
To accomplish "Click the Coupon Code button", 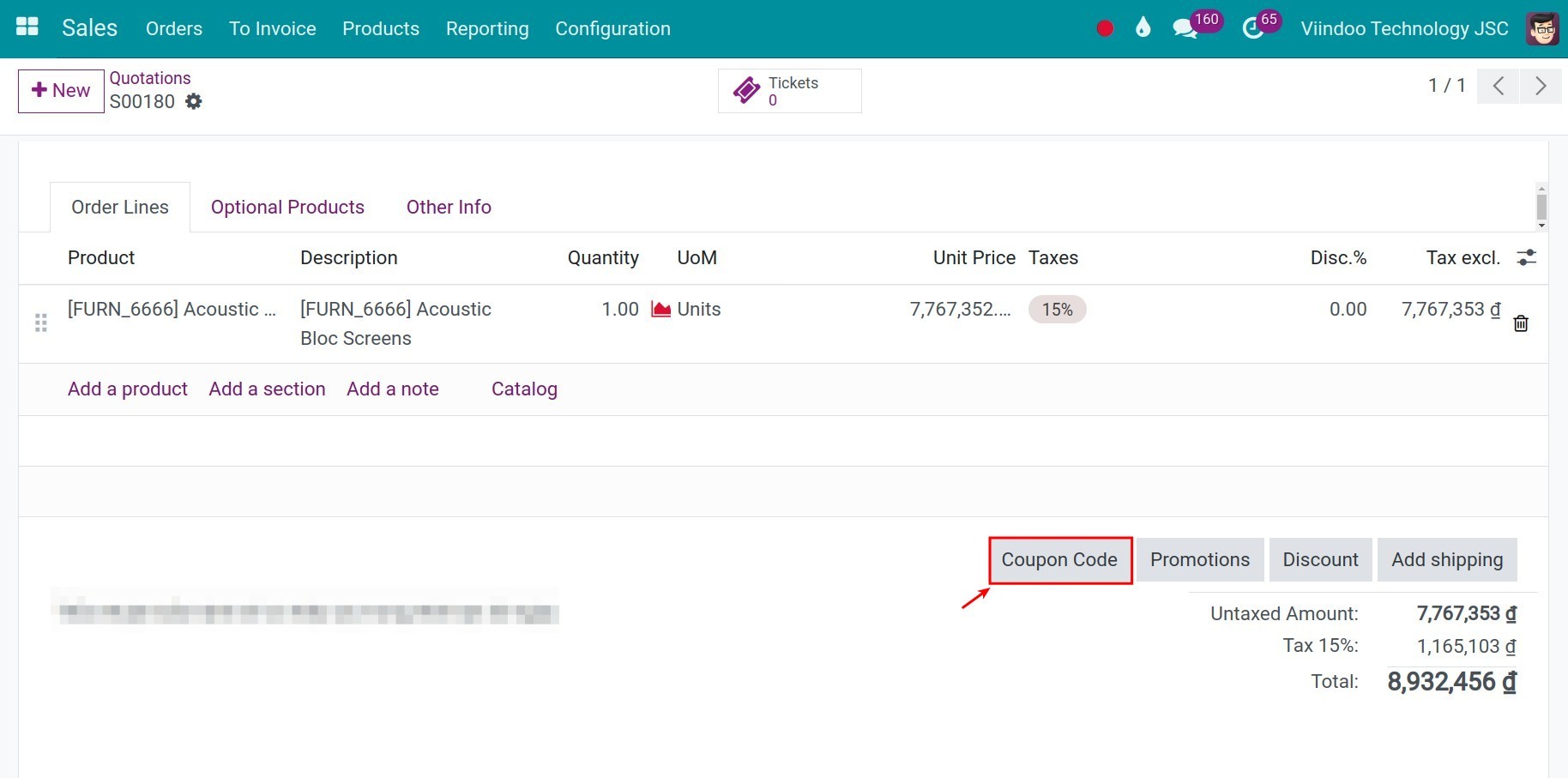I will point(1060,560).
